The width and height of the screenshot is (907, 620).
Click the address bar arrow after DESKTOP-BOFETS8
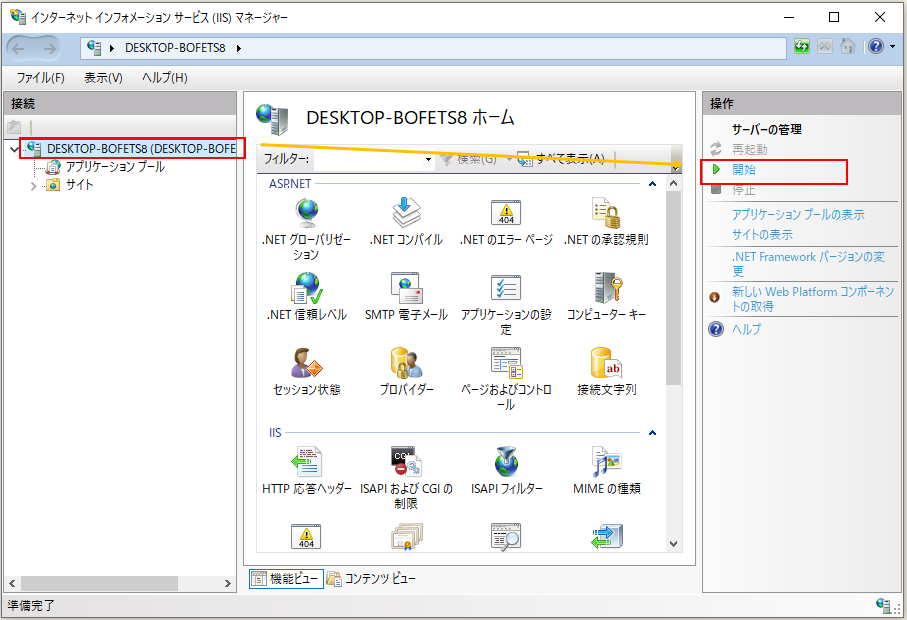point(238,48)
